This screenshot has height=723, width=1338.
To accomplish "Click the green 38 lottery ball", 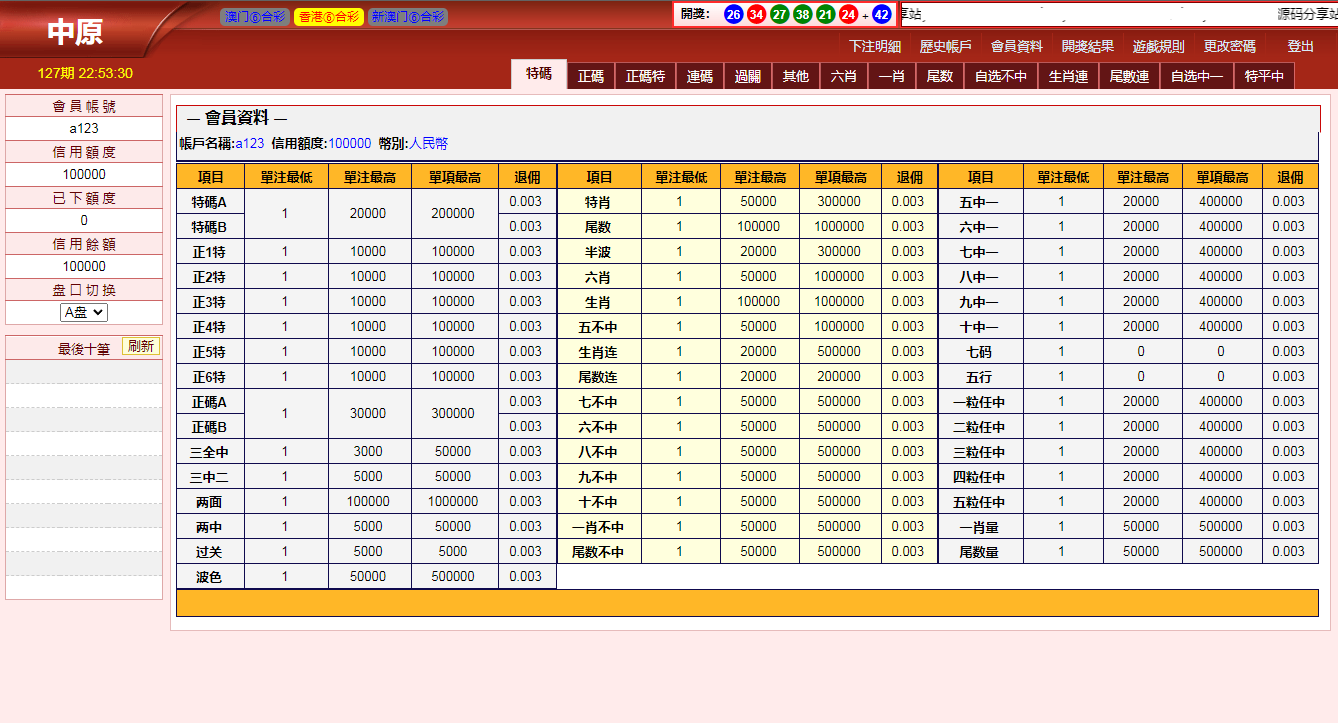I will (x=802, y=15).
